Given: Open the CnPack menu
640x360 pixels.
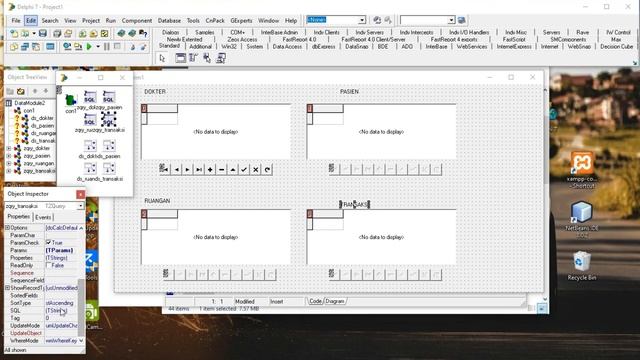Looking at the screenshot, I should [x=215, y=20].
